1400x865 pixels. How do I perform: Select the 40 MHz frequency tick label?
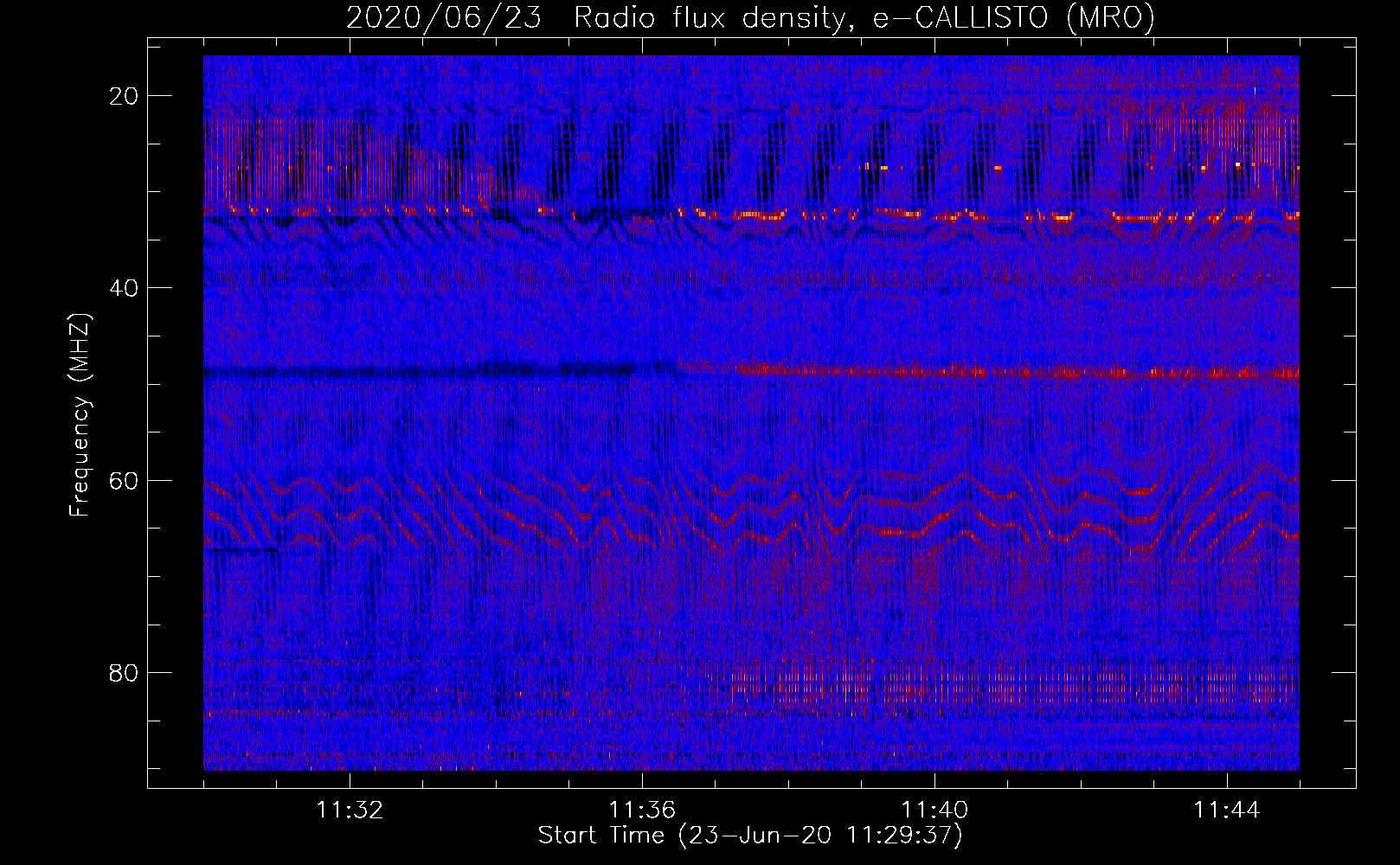(125, 288)
